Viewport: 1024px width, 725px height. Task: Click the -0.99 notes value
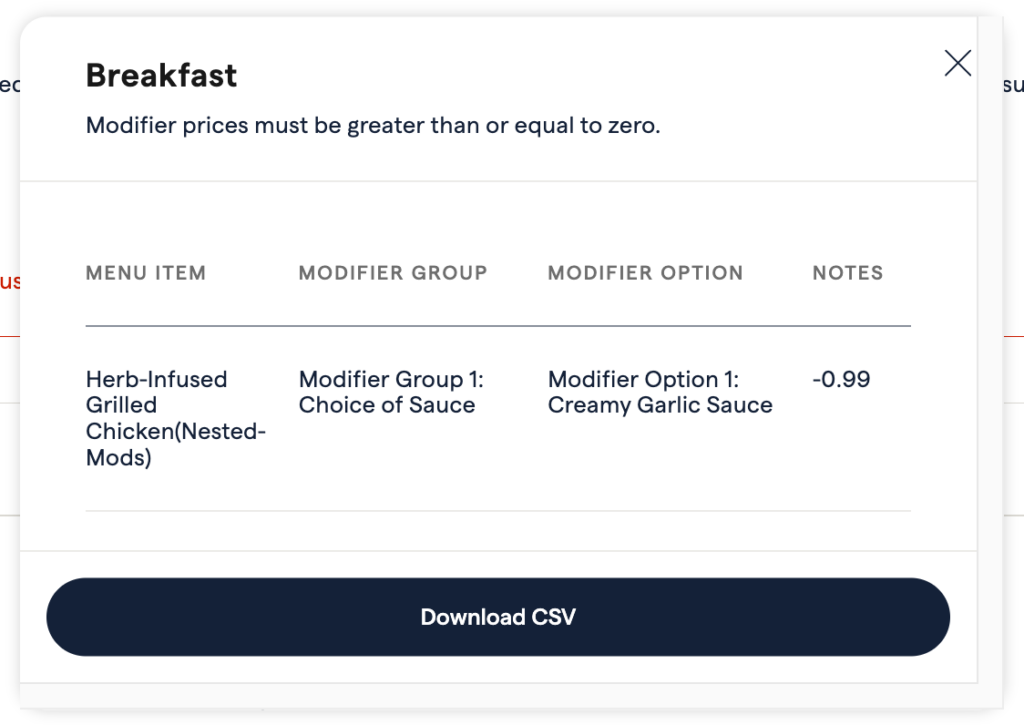click(841, 380)
